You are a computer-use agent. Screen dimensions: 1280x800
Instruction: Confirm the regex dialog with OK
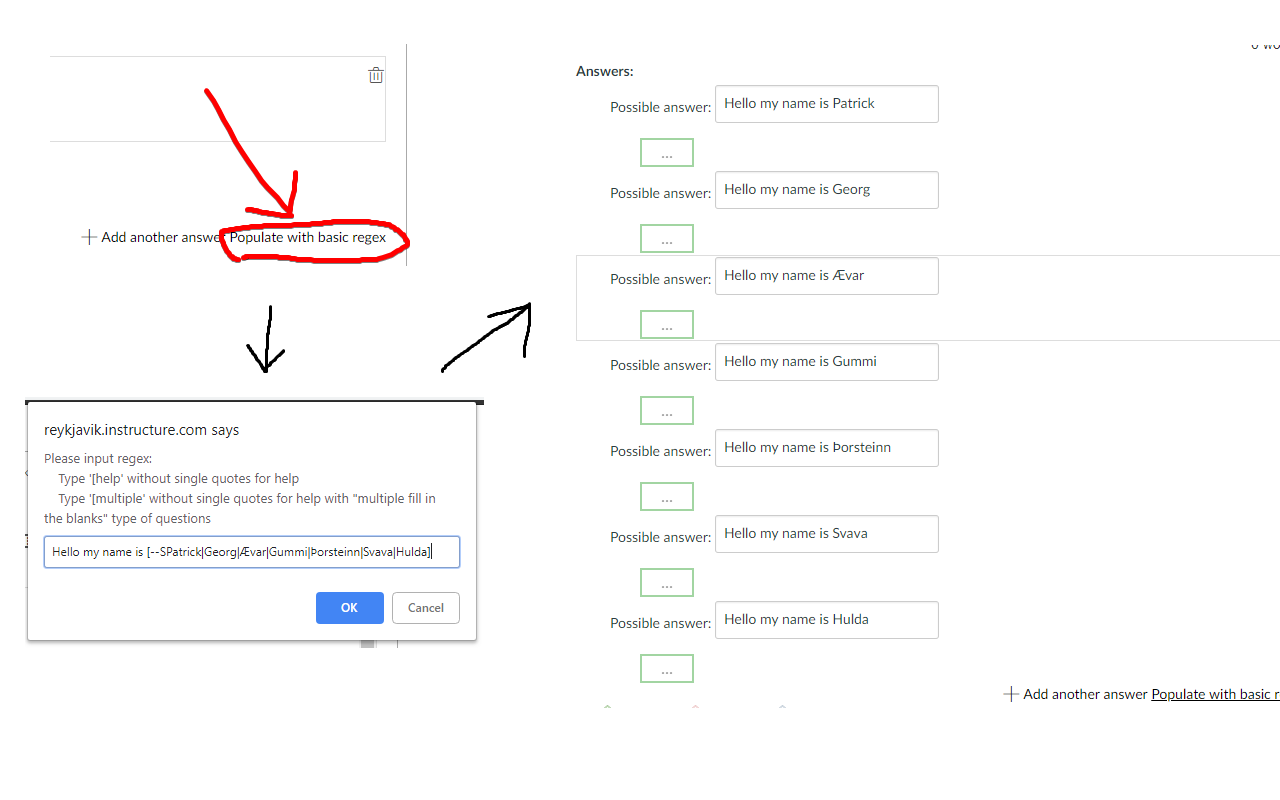point(349,608)
